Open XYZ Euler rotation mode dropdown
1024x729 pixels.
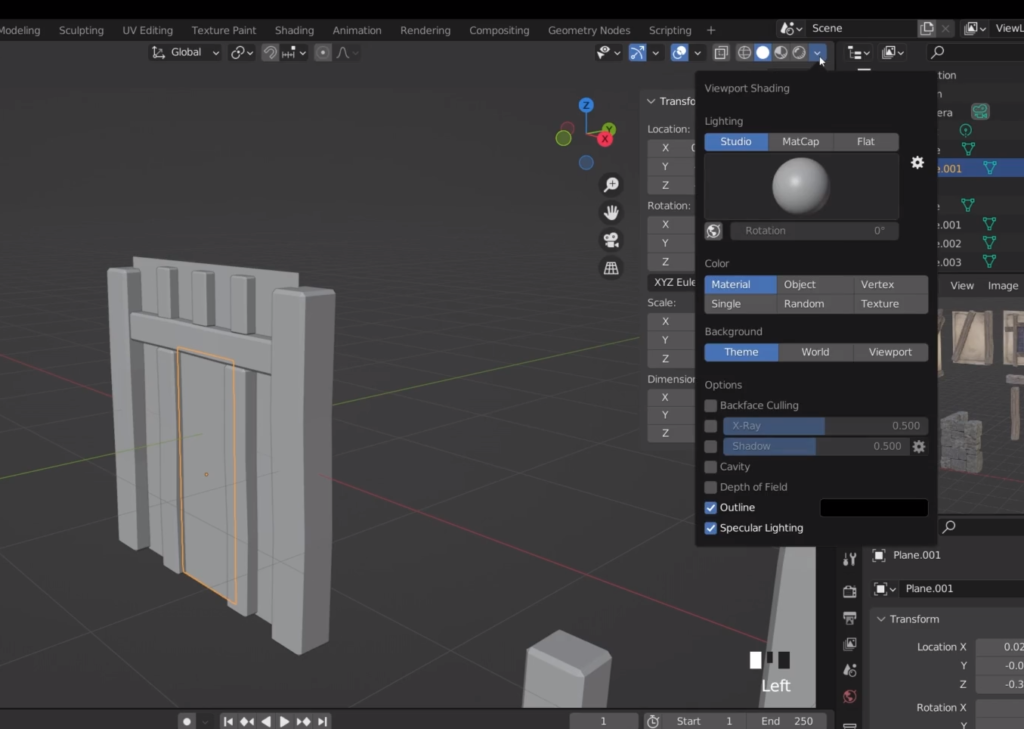pyautogui.click(x=672, y=282)
